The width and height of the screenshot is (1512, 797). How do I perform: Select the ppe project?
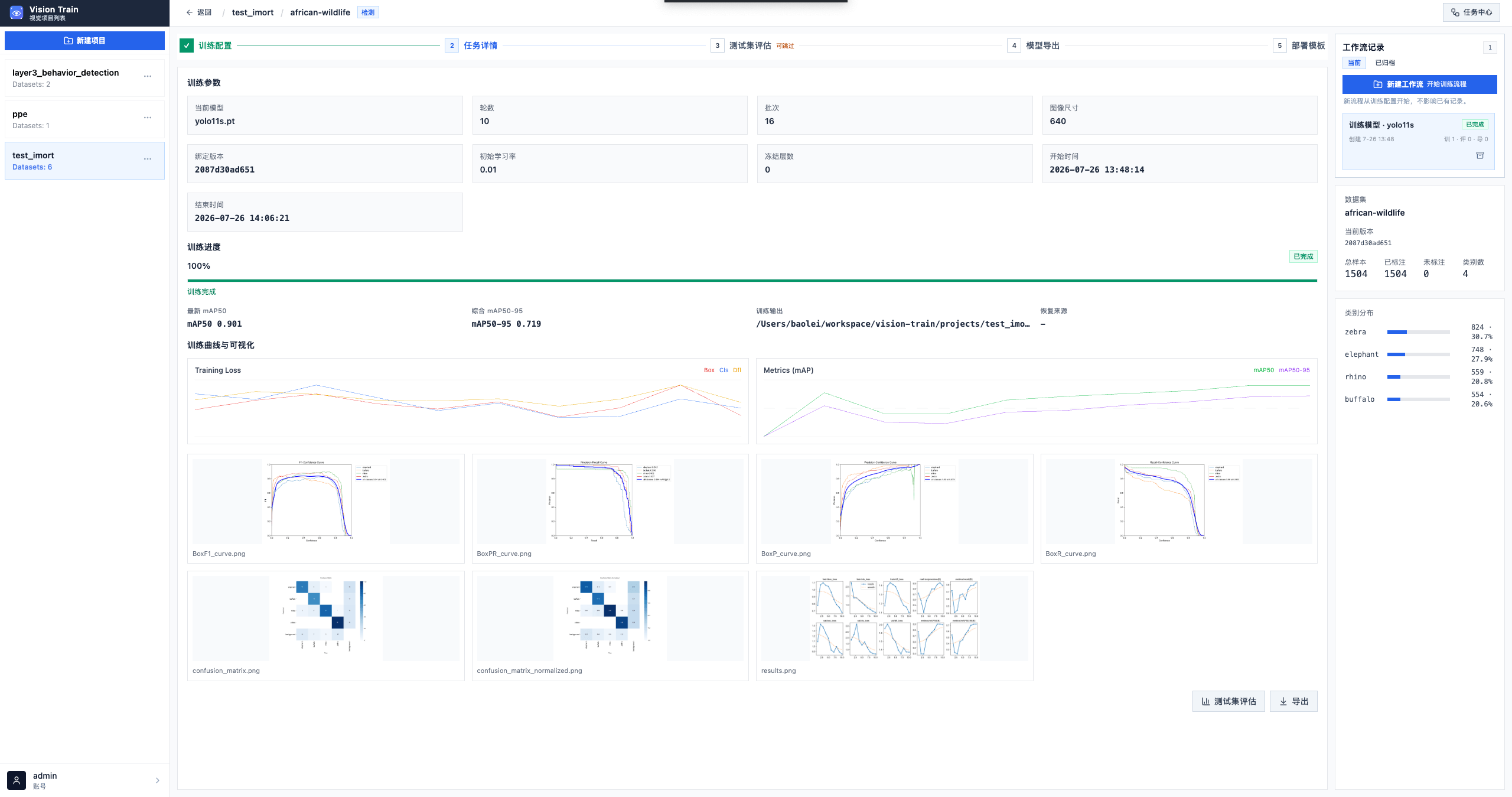[84, 119]
